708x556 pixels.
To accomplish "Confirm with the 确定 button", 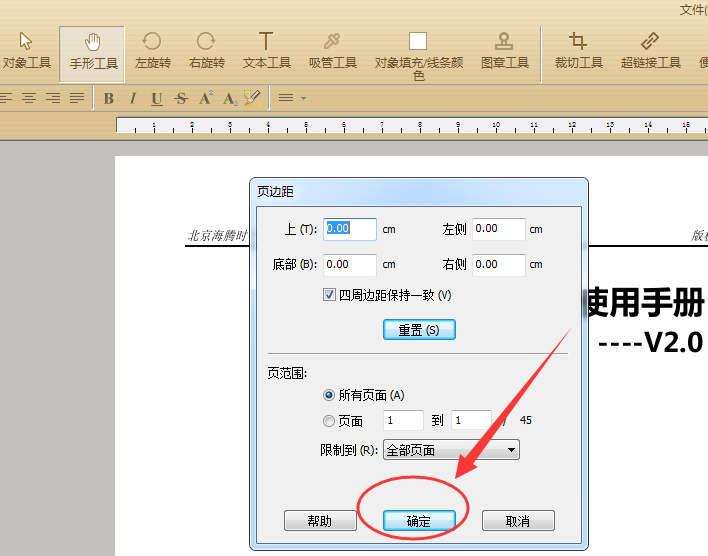I will point(419,521).
